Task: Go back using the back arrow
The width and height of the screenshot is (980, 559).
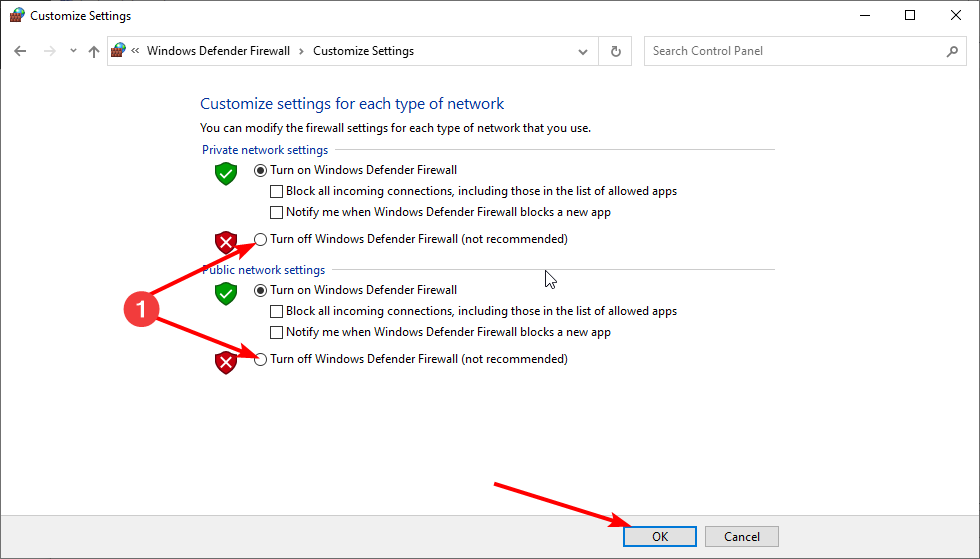Action: point(20,51)
